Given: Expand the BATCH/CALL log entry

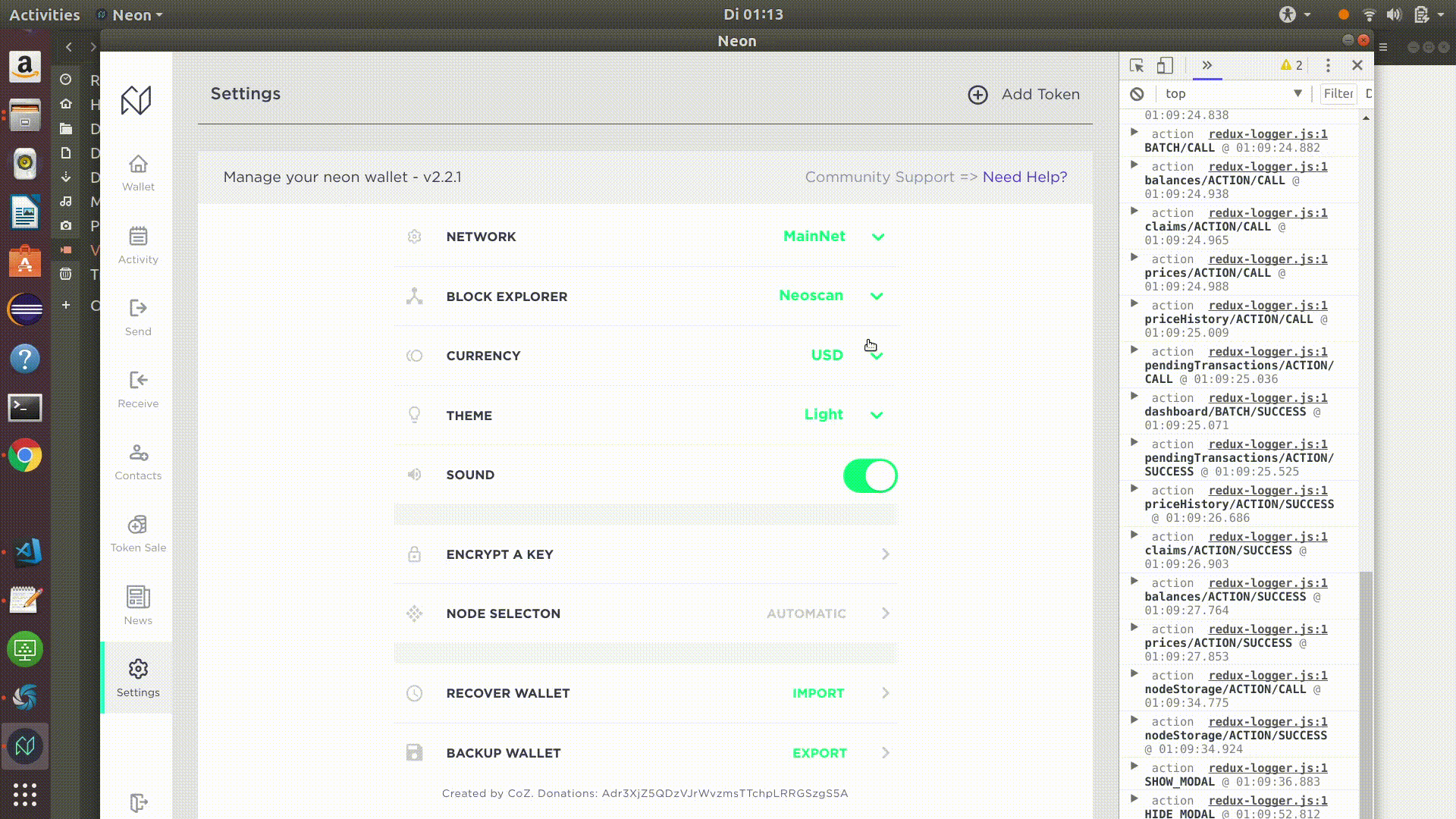Looking at the screenshot, I should 1134,133.
